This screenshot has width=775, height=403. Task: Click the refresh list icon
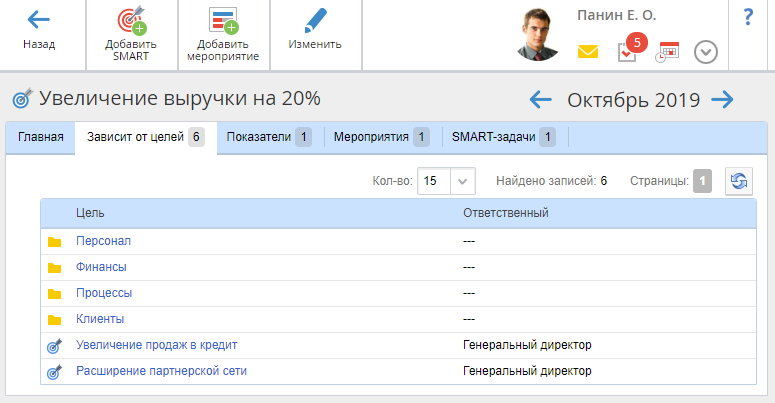click(x=738, y=181)
